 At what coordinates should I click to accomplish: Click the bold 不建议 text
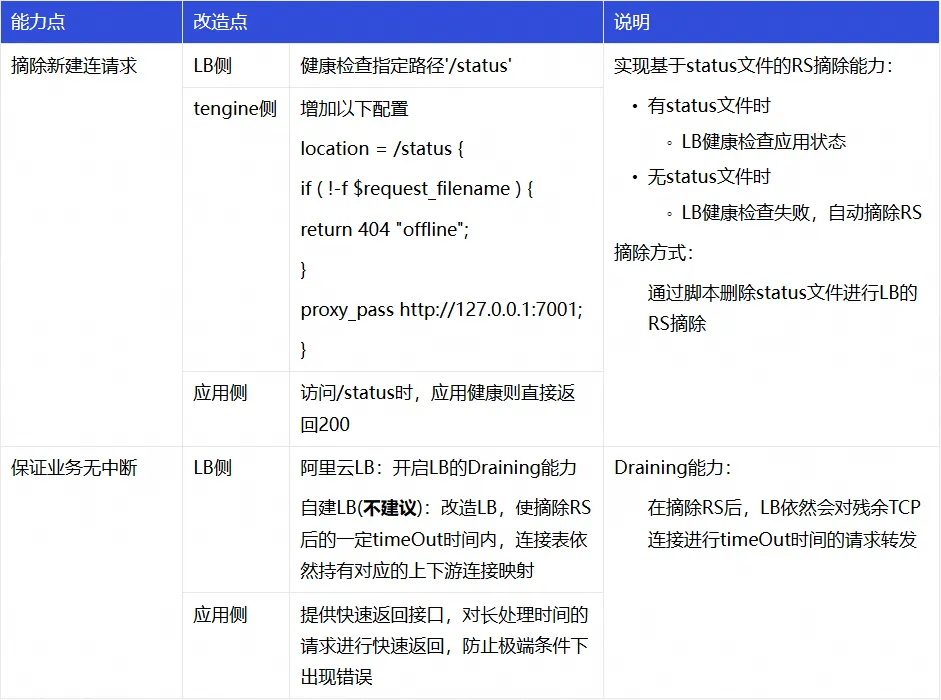(390, 508)
